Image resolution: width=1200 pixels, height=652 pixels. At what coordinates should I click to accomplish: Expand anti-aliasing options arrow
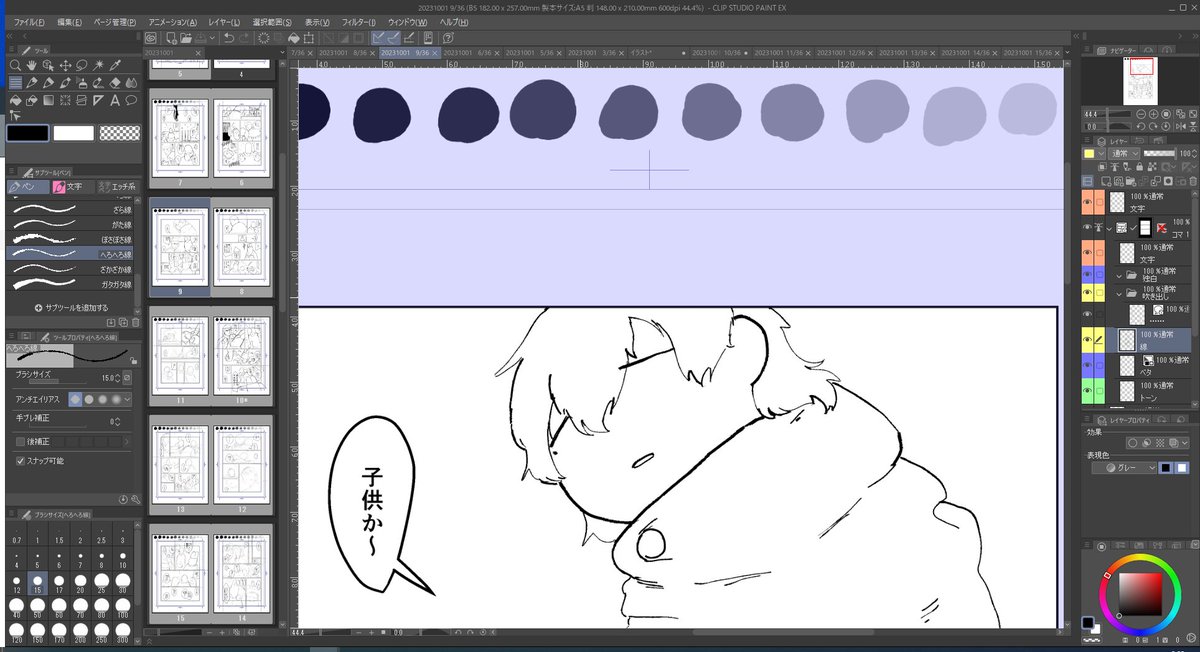(128, 399)
